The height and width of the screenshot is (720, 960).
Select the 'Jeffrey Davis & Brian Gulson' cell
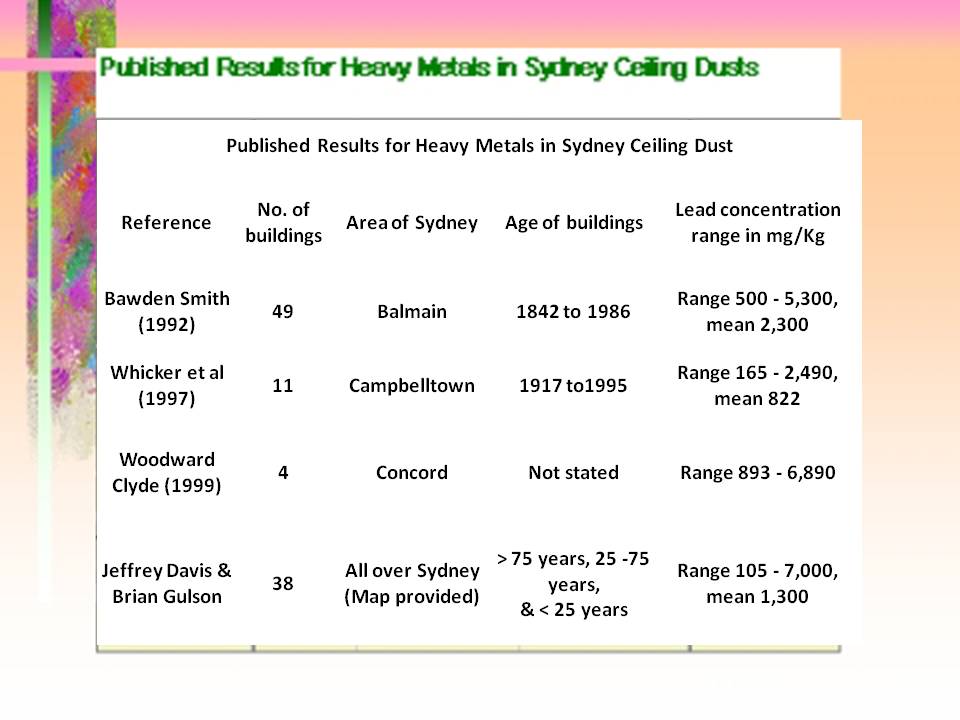click(167, 583)
